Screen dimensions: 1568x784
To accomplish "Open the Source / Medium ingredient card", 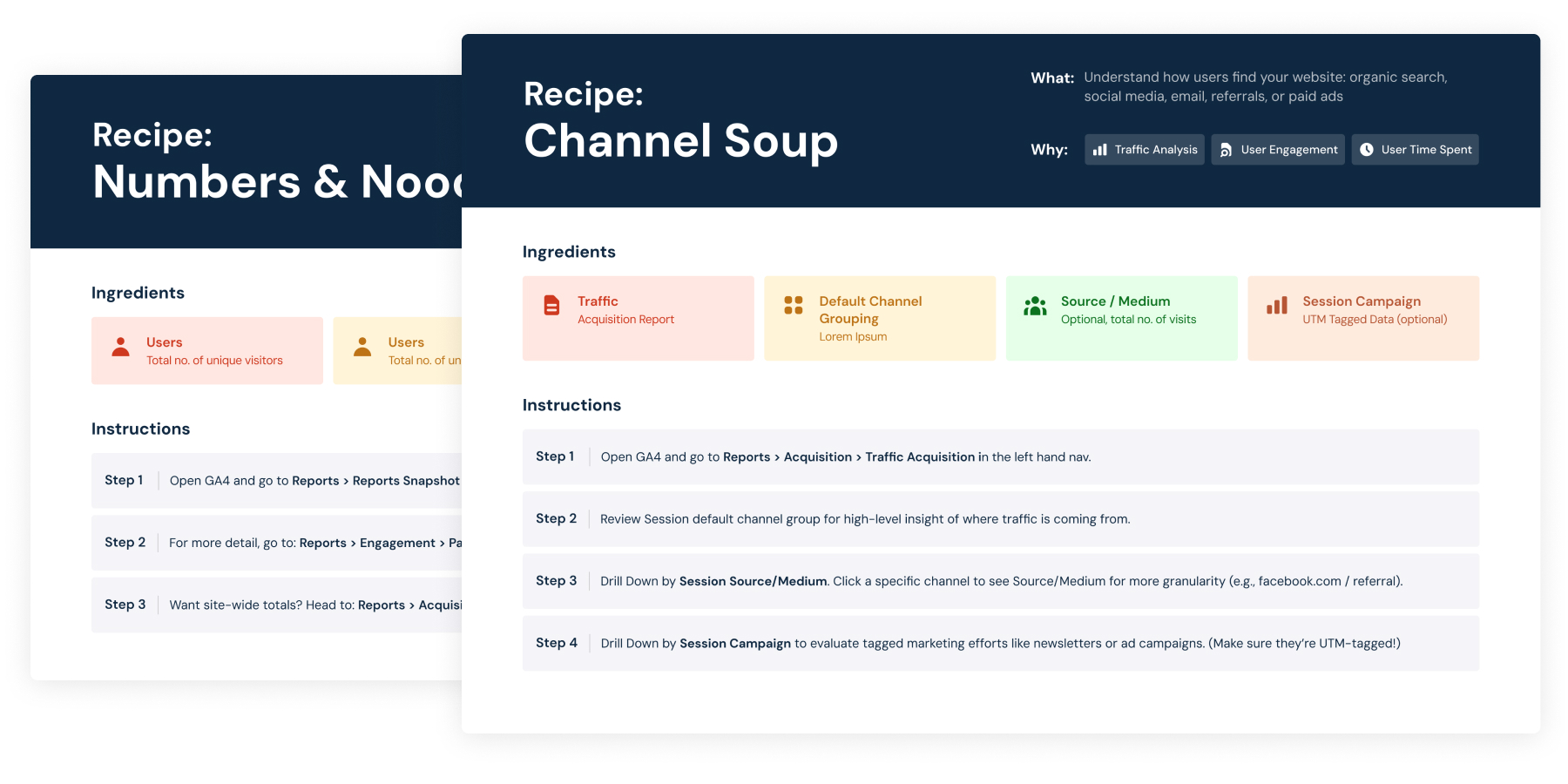I will click(1122, 318).
